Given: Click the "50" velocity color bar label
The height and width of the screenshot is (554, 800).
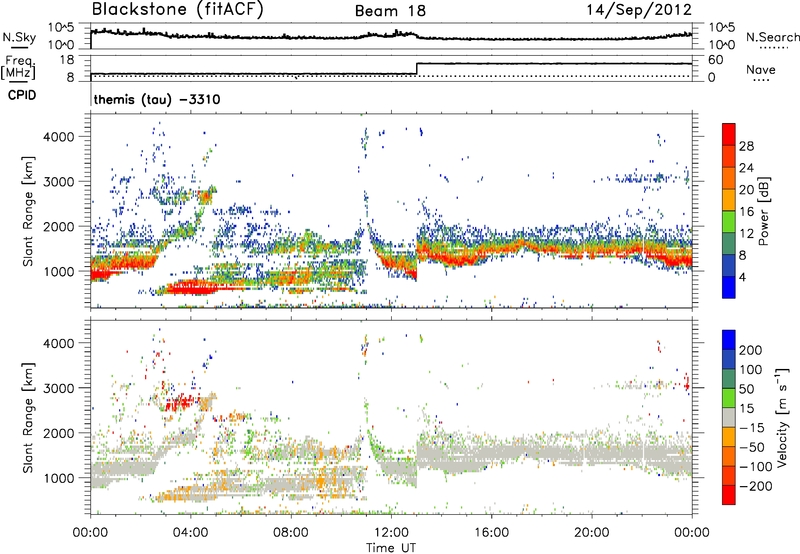Looking at the screenshot, I should click(x=746, y=389).
